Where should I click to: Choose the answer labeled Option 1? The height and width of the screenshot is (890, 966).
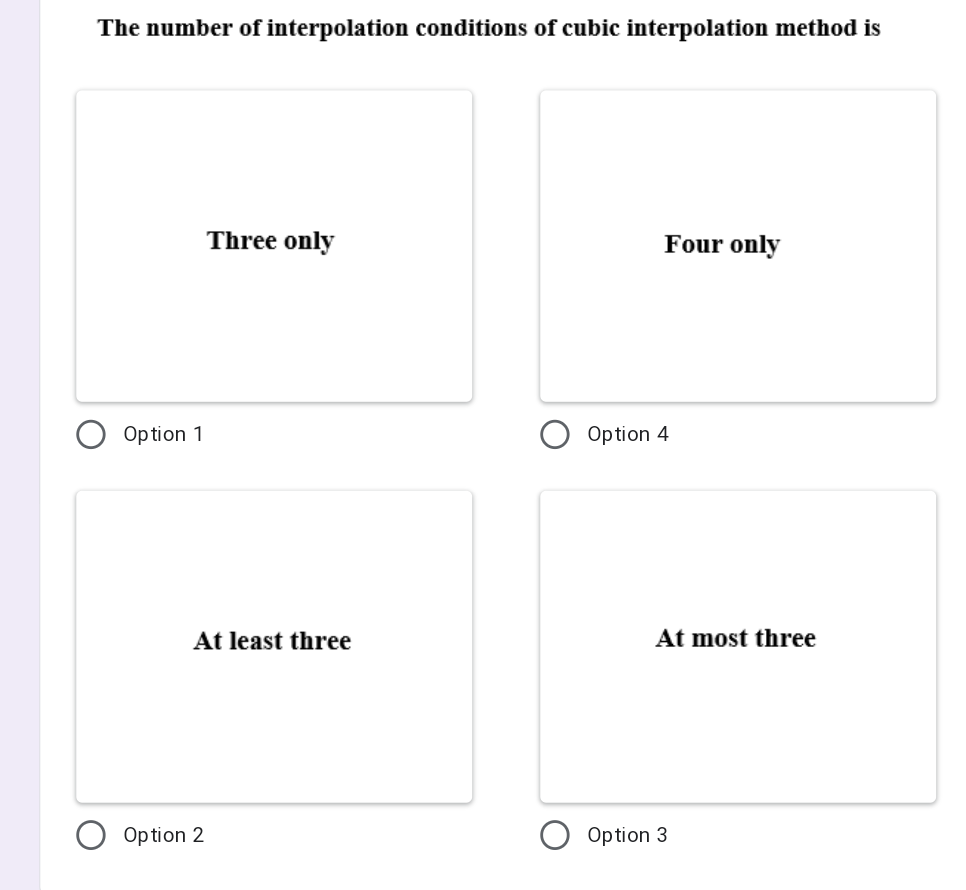91,434
